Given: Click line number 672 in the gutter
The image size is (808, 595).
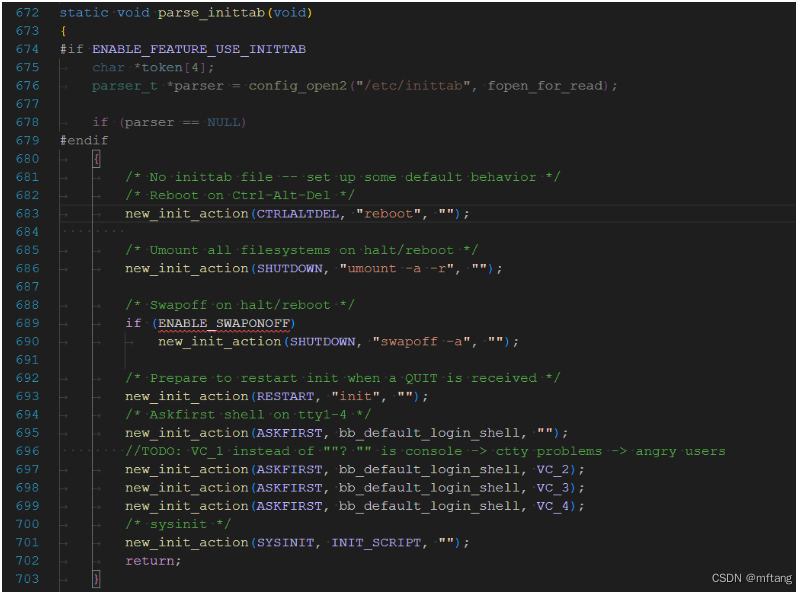Looking at the screenshot, I should click(x=28, y=12).
